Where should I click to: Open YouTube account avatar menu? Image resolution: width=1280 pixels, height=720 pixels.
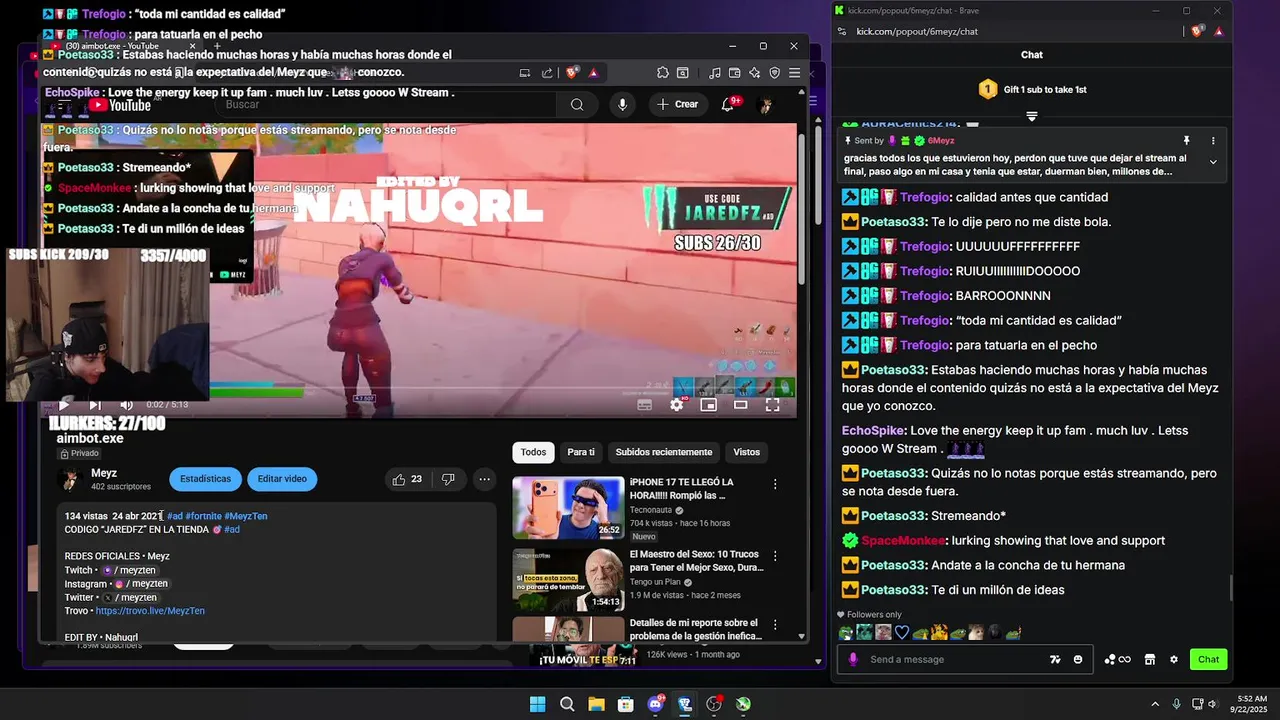click(x=765, y=105)
